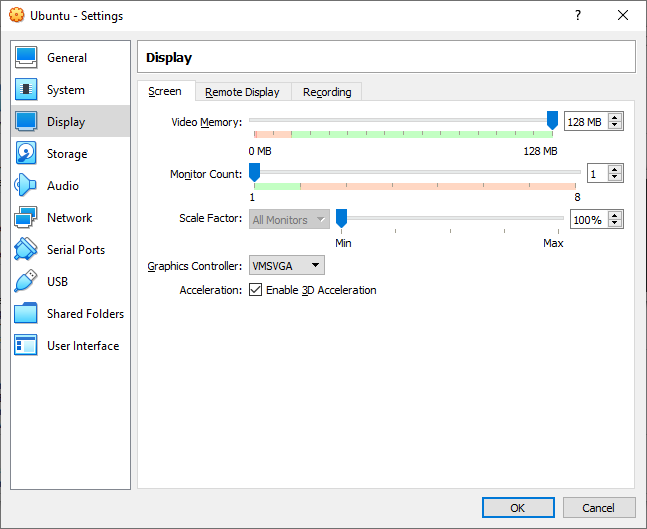Select the Shared Folders folder icon
The width and height of the screenshot is (647, 529).
26,313
